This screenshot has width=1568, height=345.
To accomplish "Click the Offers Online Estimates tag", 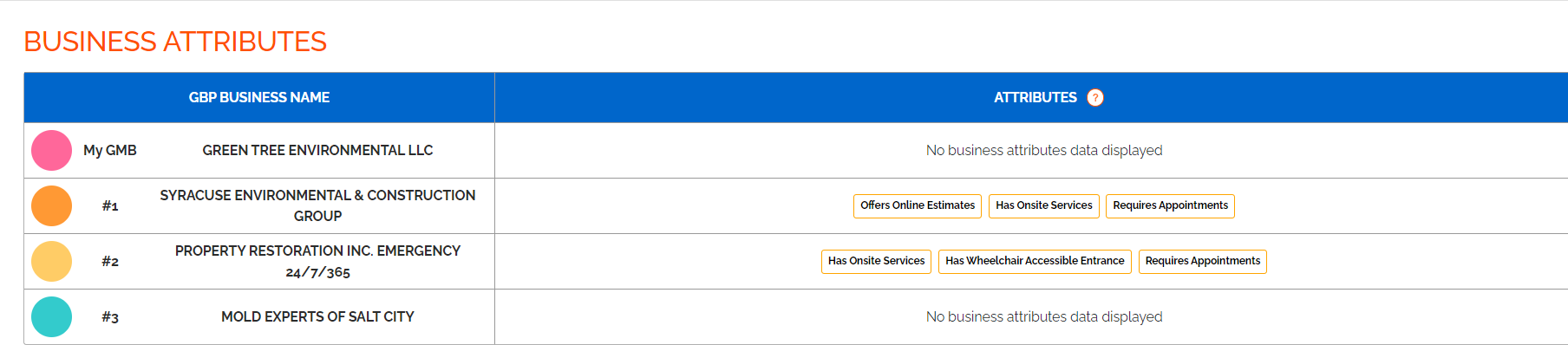I will 918,205.
